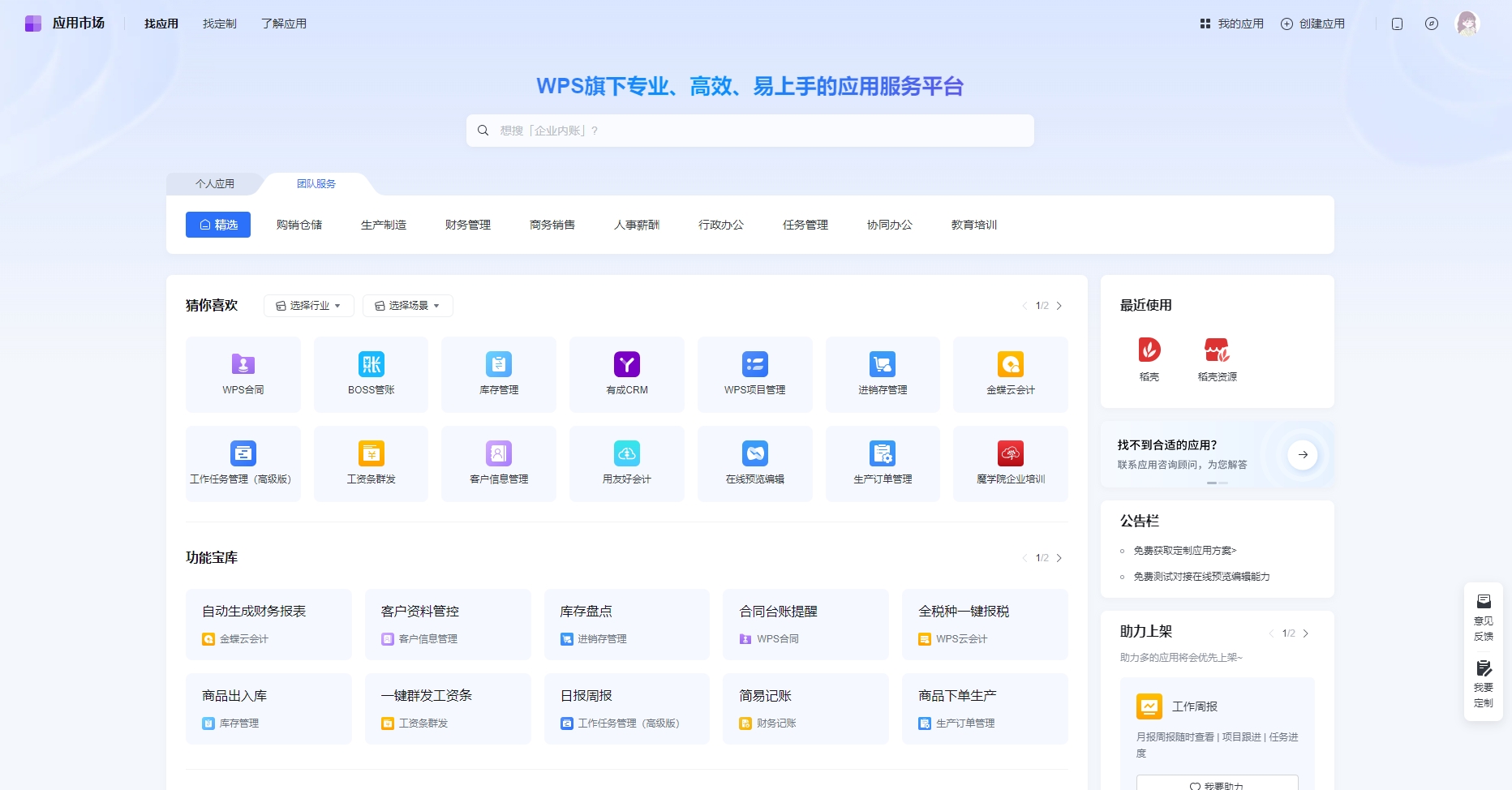Click the 免费测试对接在线预览编辑能力 announcement link
Screen dimensions: 1512x790
point(1201,577)
